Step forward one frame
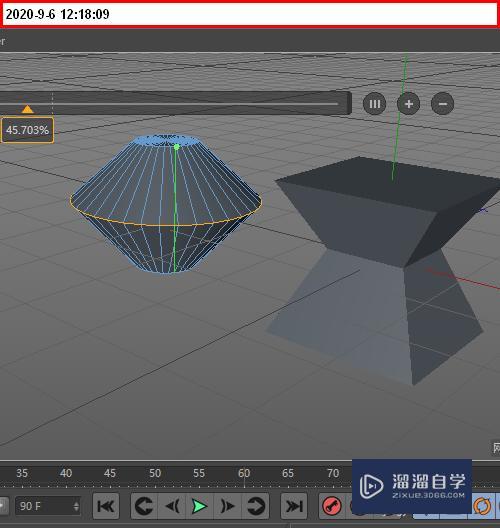Viewport: 500px width, 528px height. click(x=227, y=506)
